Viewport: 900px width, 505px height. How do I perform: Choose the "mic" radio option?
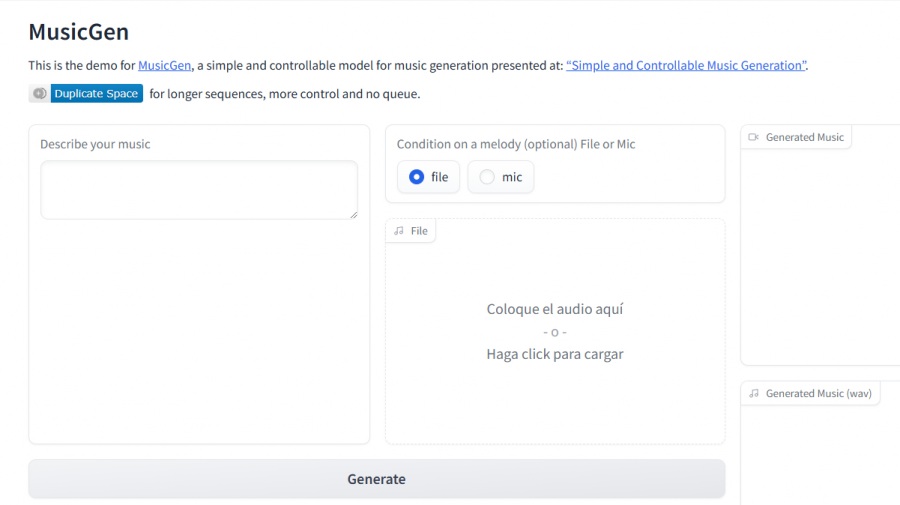coord(487,177)
